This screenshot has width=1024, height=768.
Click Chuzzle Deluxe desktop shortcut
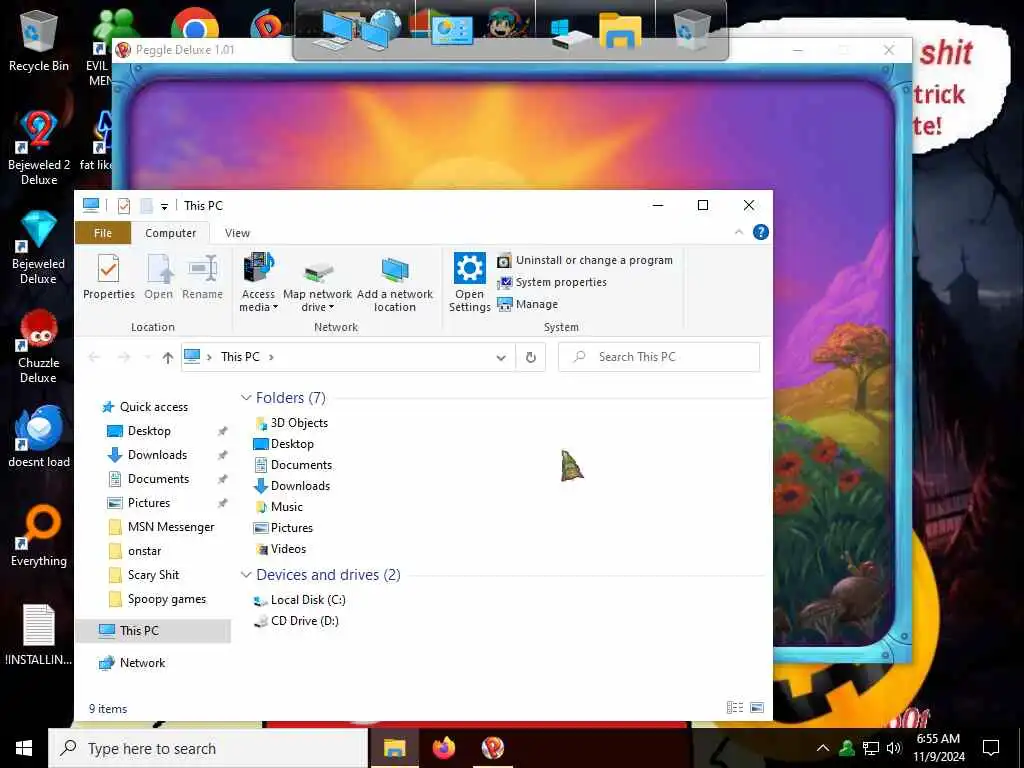39,346
